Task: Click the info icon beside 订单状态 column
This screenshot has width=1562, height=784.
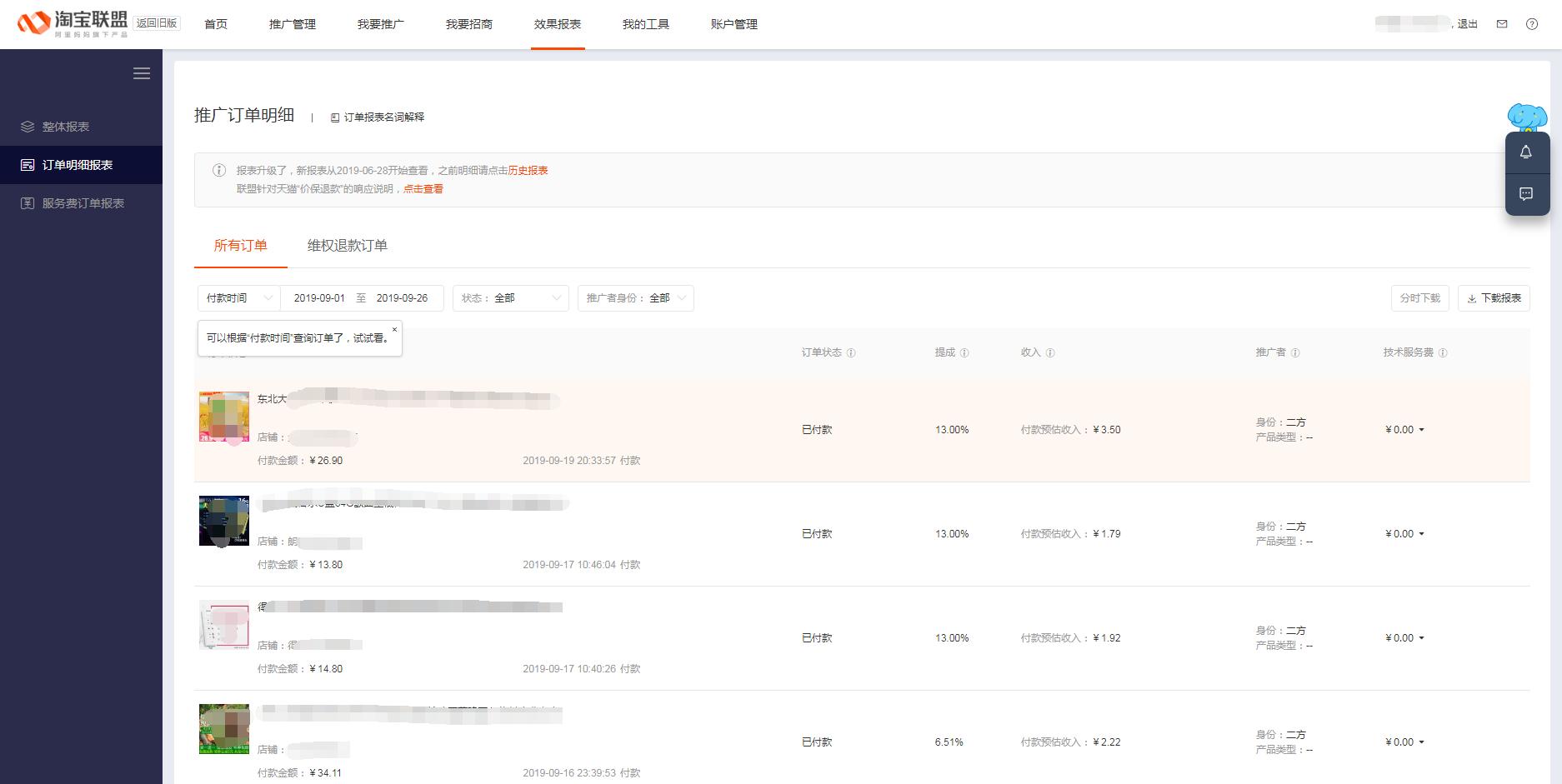Action: click(x=852, y=352)
